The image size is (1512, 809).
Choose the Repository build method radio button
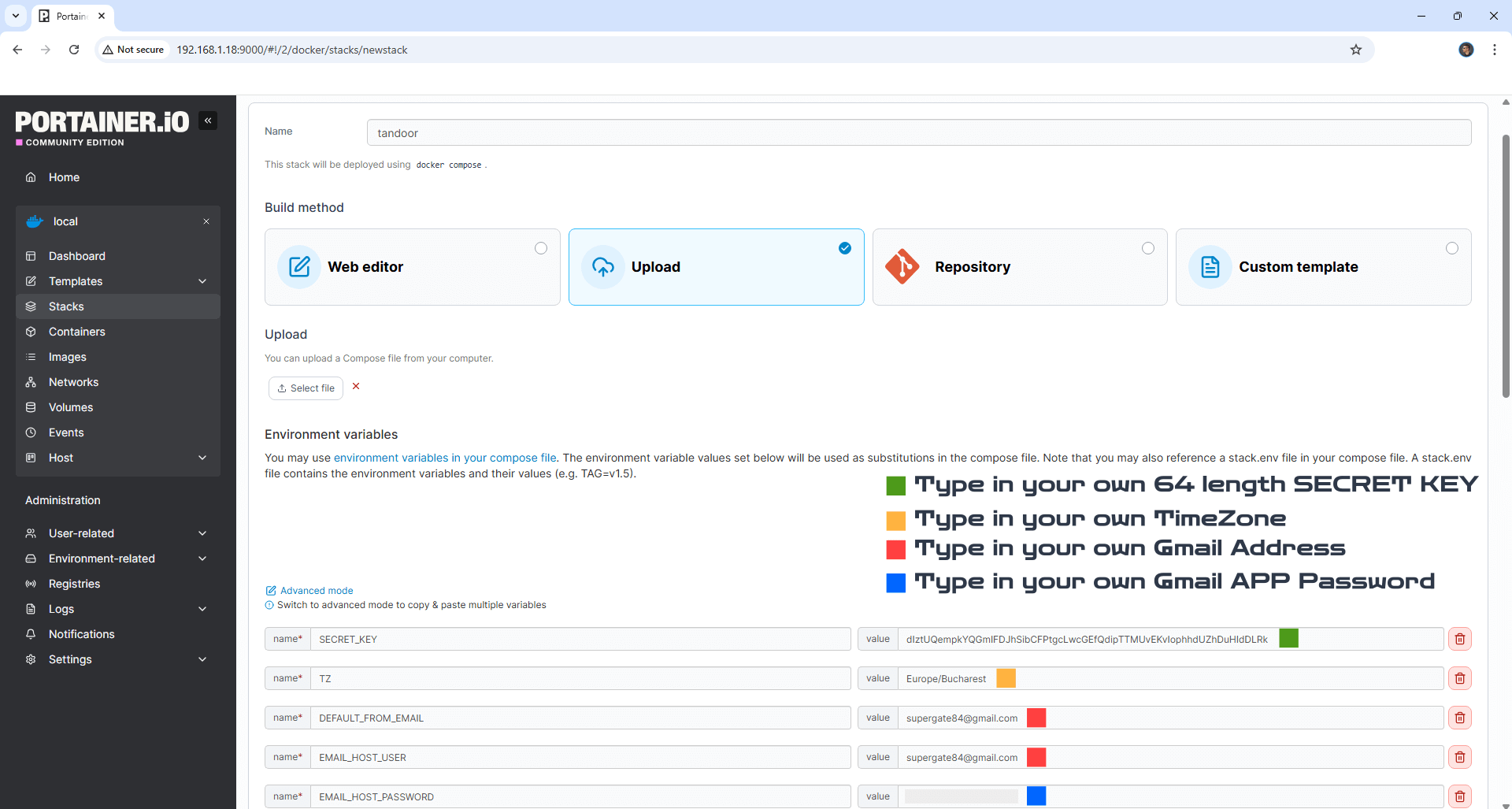[x=1148, y=248]
